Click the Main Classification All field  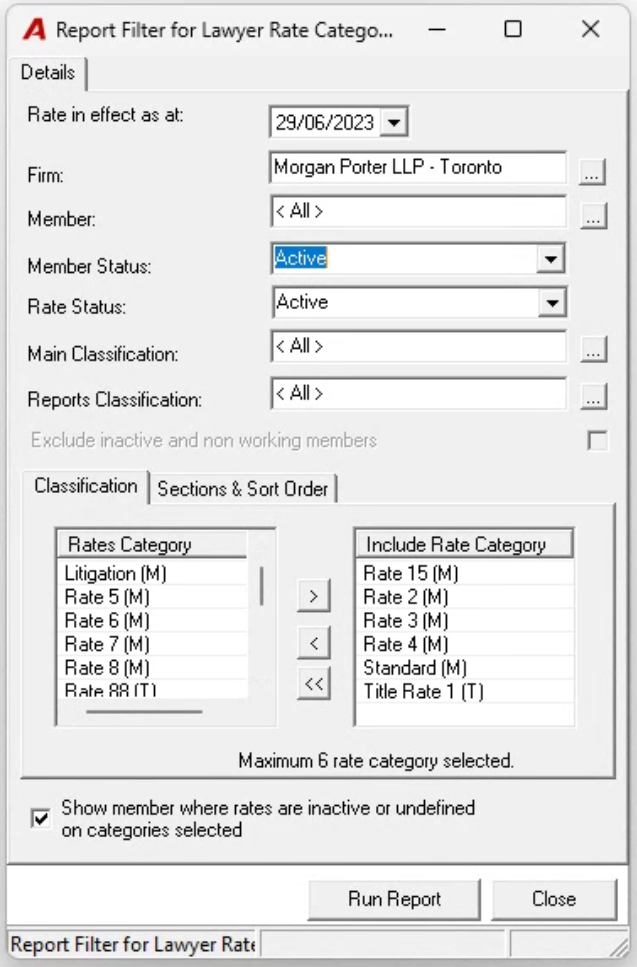418,347
